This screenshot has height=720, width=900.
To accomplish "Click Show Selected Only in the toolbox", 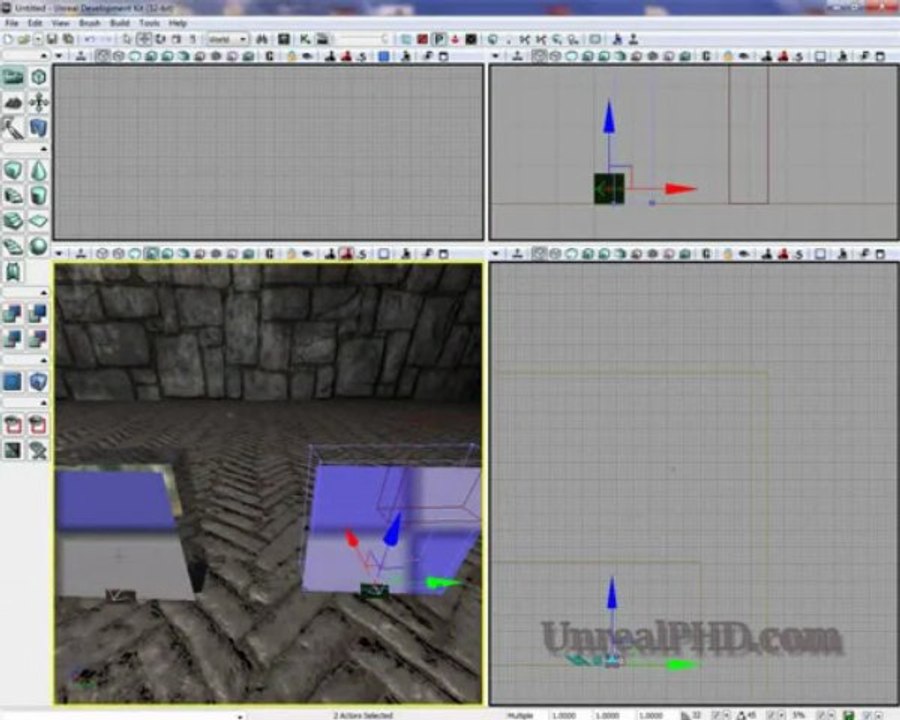I will [x=14, y=425].
